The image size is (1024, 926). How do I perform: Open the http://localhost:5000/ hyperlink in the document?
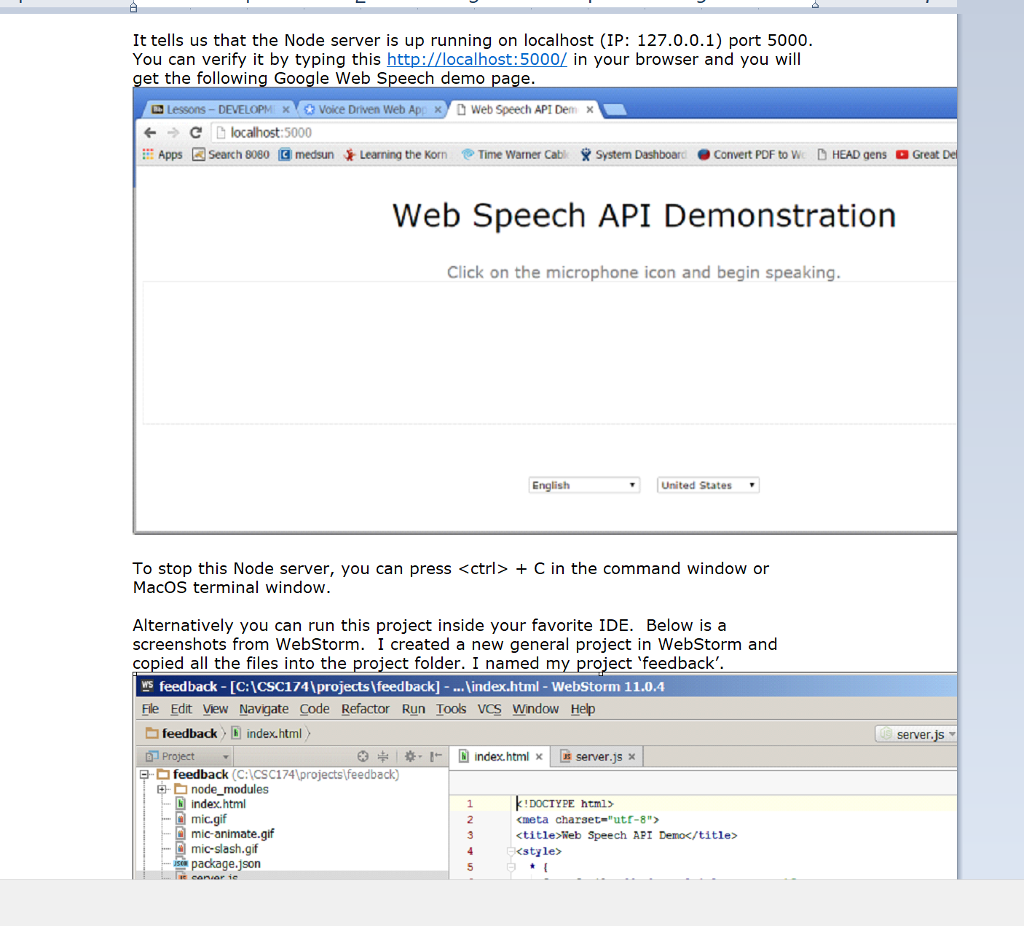coord(477,59)
